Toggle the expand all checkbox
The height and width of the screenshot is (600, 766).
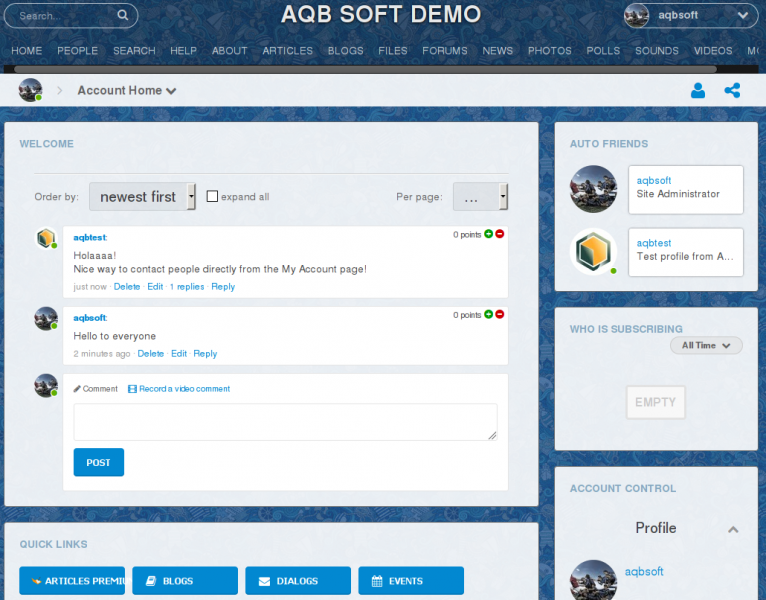[212, 197]
